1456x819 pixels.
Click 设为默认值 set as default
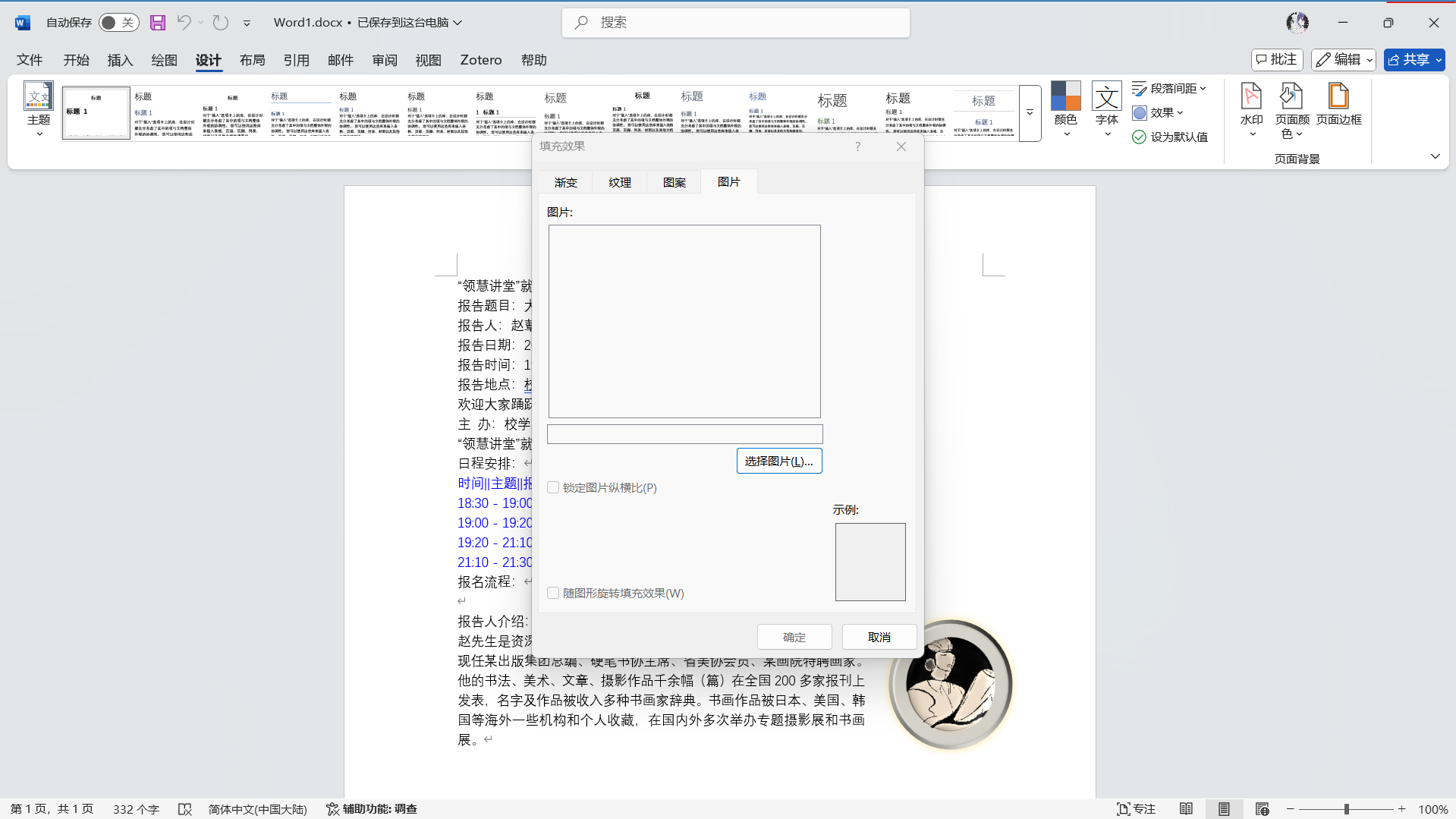[1170, 137]
